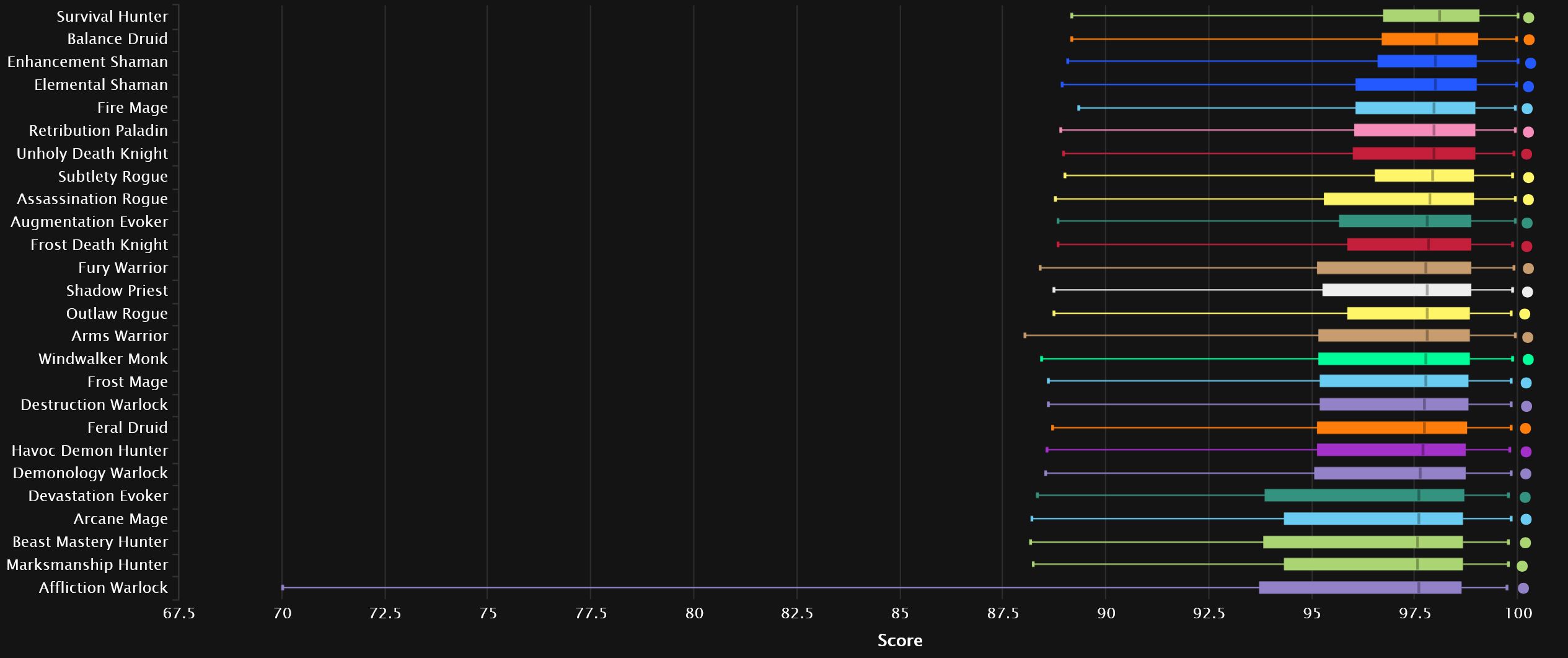The image size is (1568, 658).
Task: Click the 67.5 axis tick label
Action: 178,613
